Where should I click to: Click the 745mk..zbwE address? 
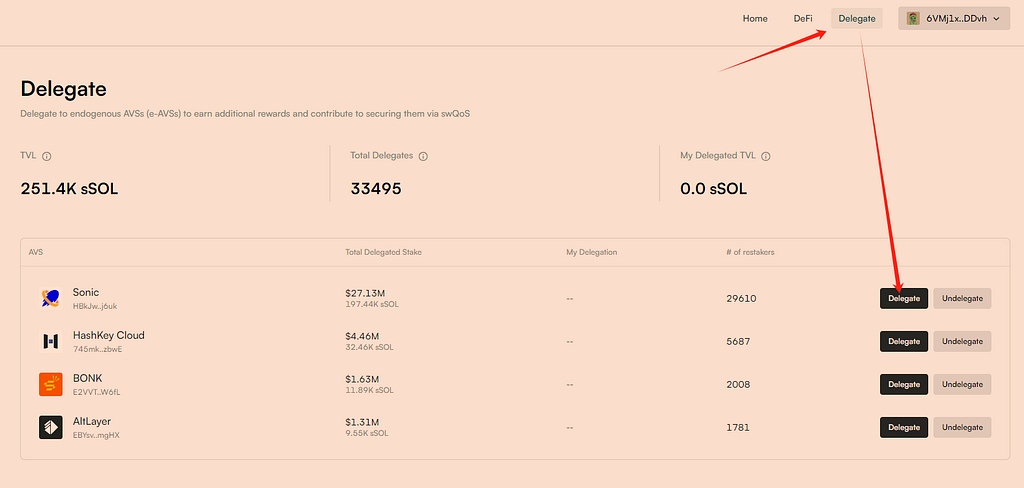97,349
